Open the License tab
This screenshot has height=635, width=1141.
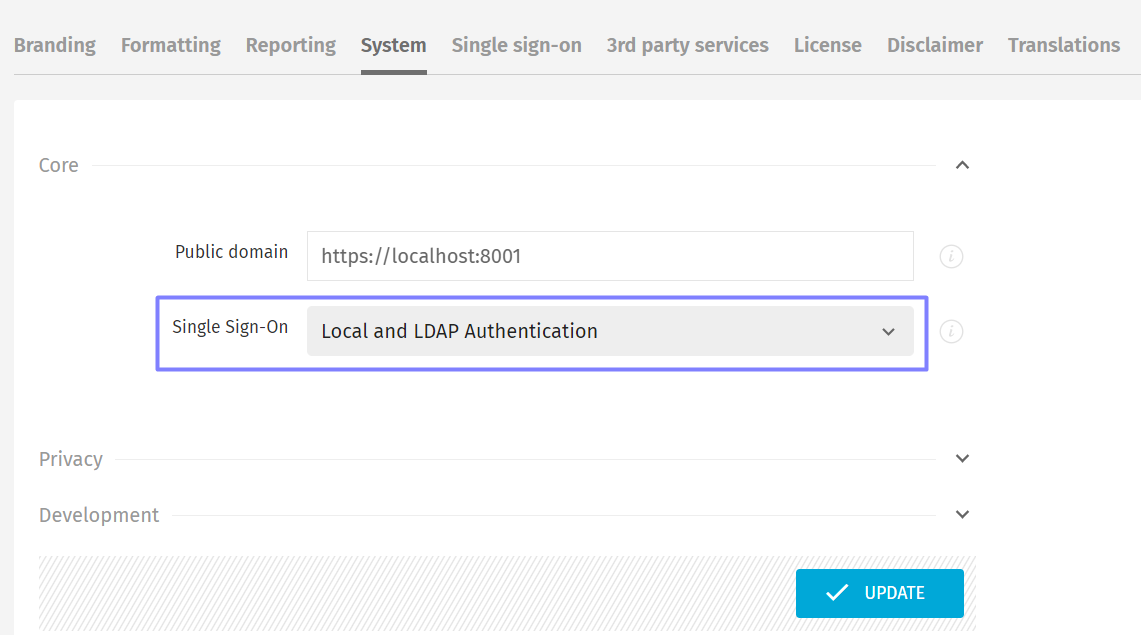(827, 45)
